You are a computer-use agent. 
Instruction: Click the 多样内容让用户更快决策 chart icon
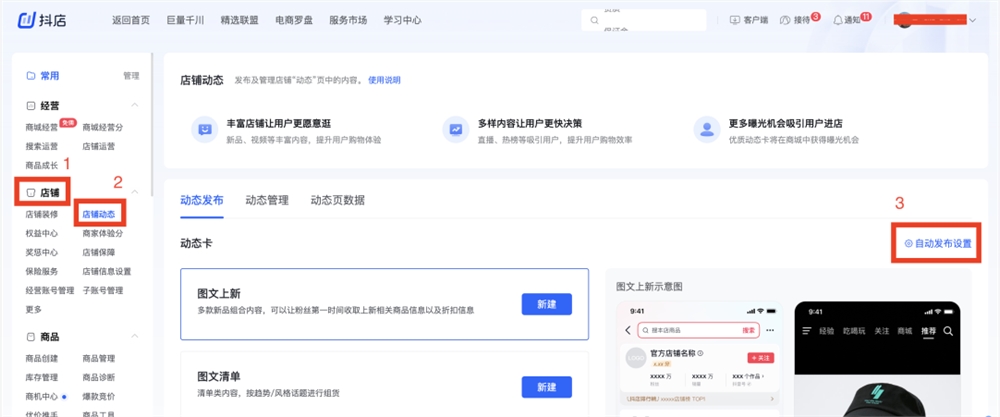coord(455,129)
